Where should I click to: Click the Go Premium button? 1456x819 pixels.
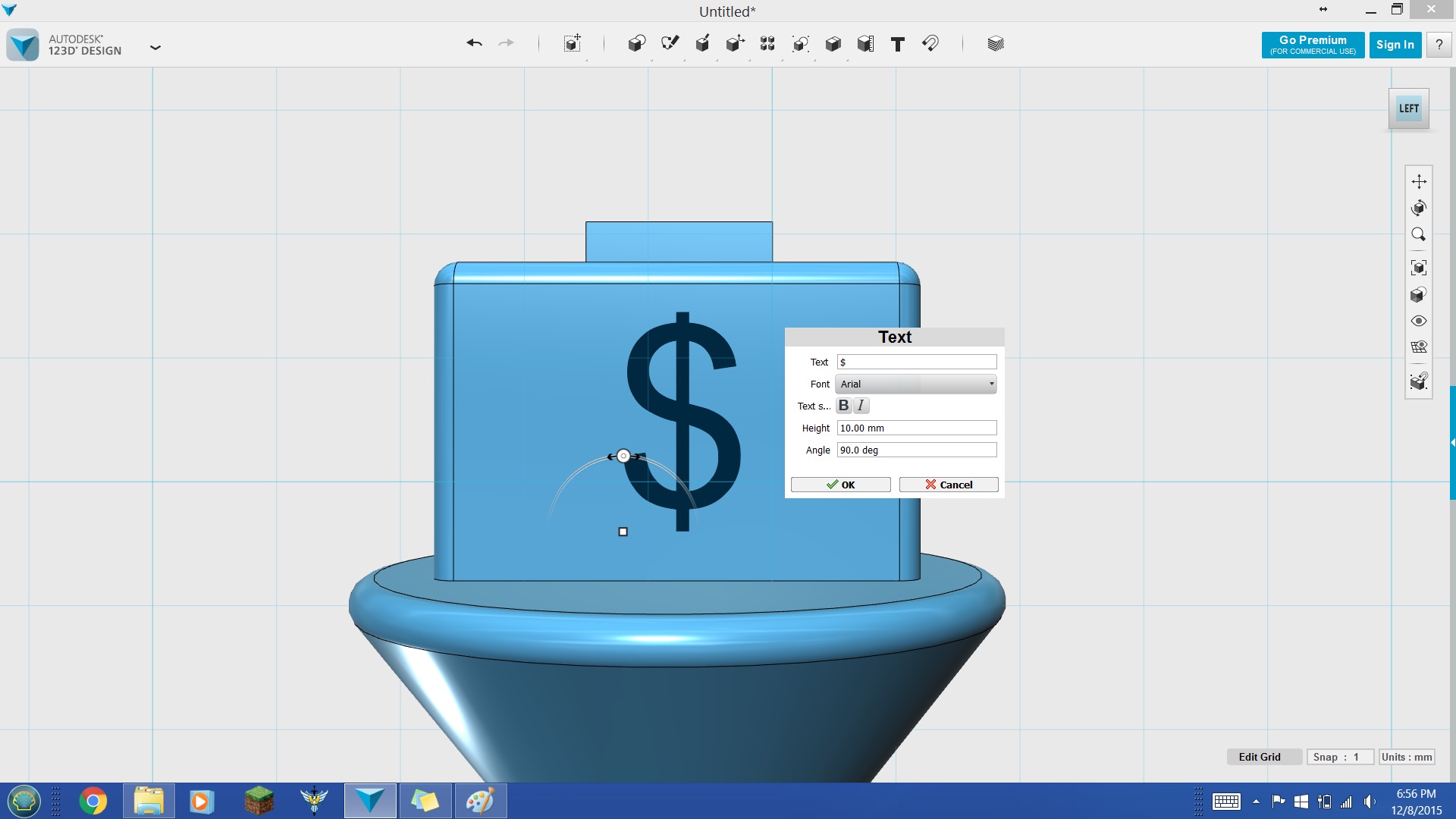click(x=1313, y=45)
